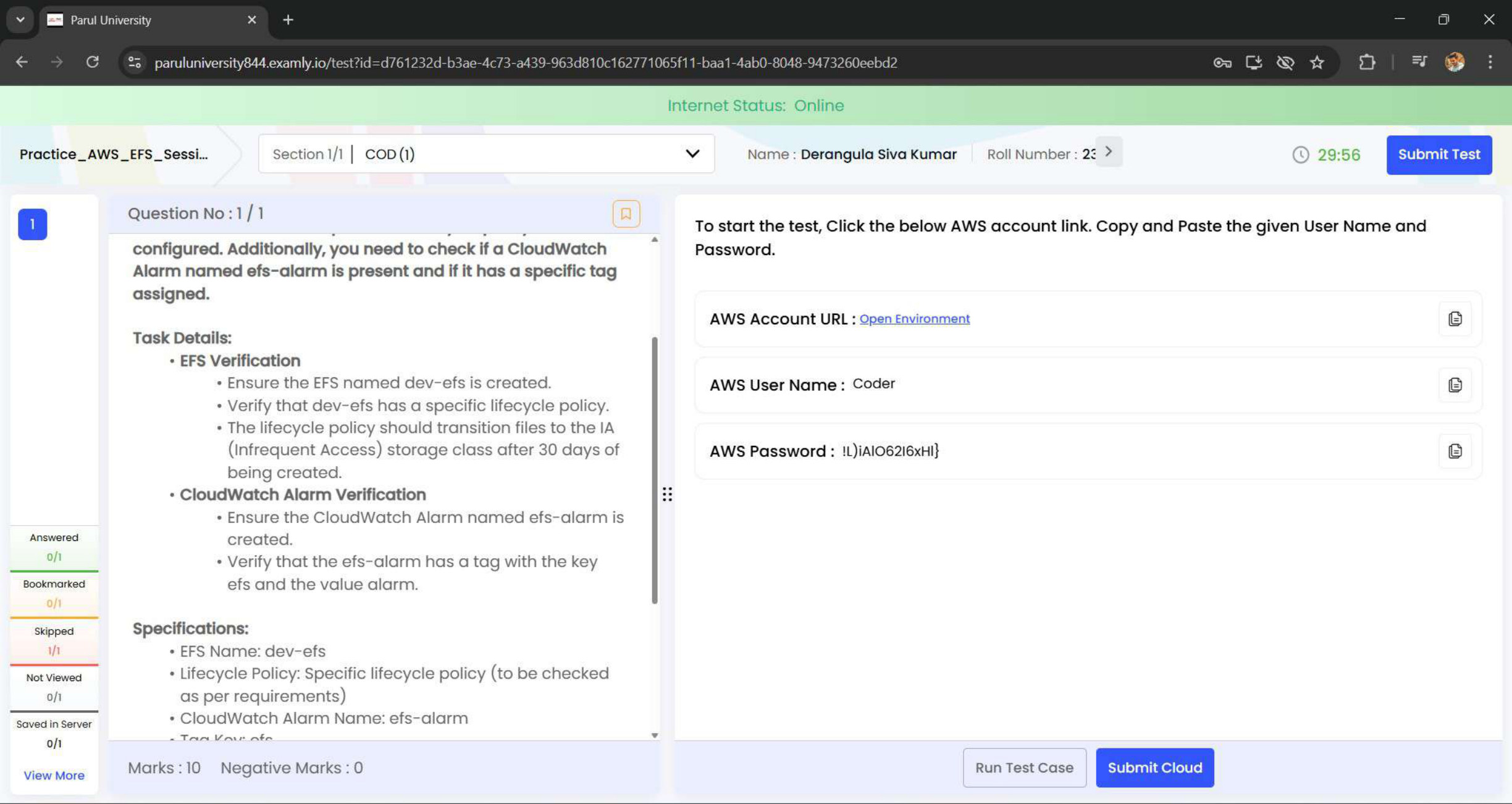Expand the roll number chevron
The width and height of the screenshot is (1512, 804).
click(1109, 152)
